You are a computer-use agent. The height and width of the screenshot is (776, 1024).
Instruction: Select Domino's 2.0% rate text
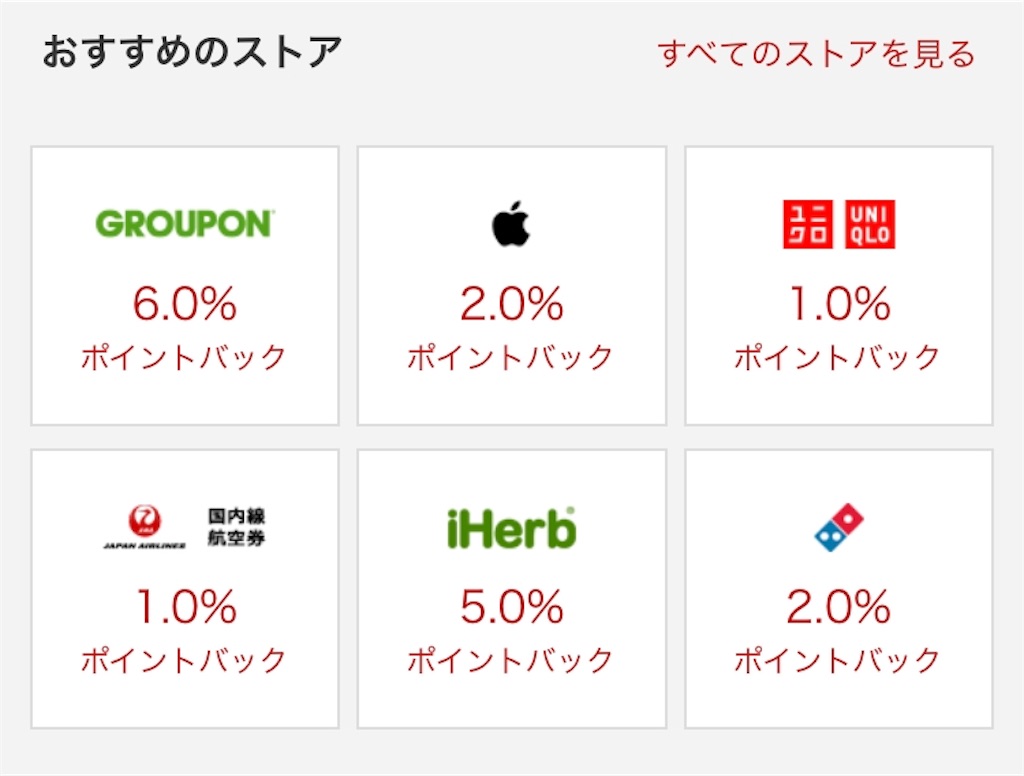839,607
